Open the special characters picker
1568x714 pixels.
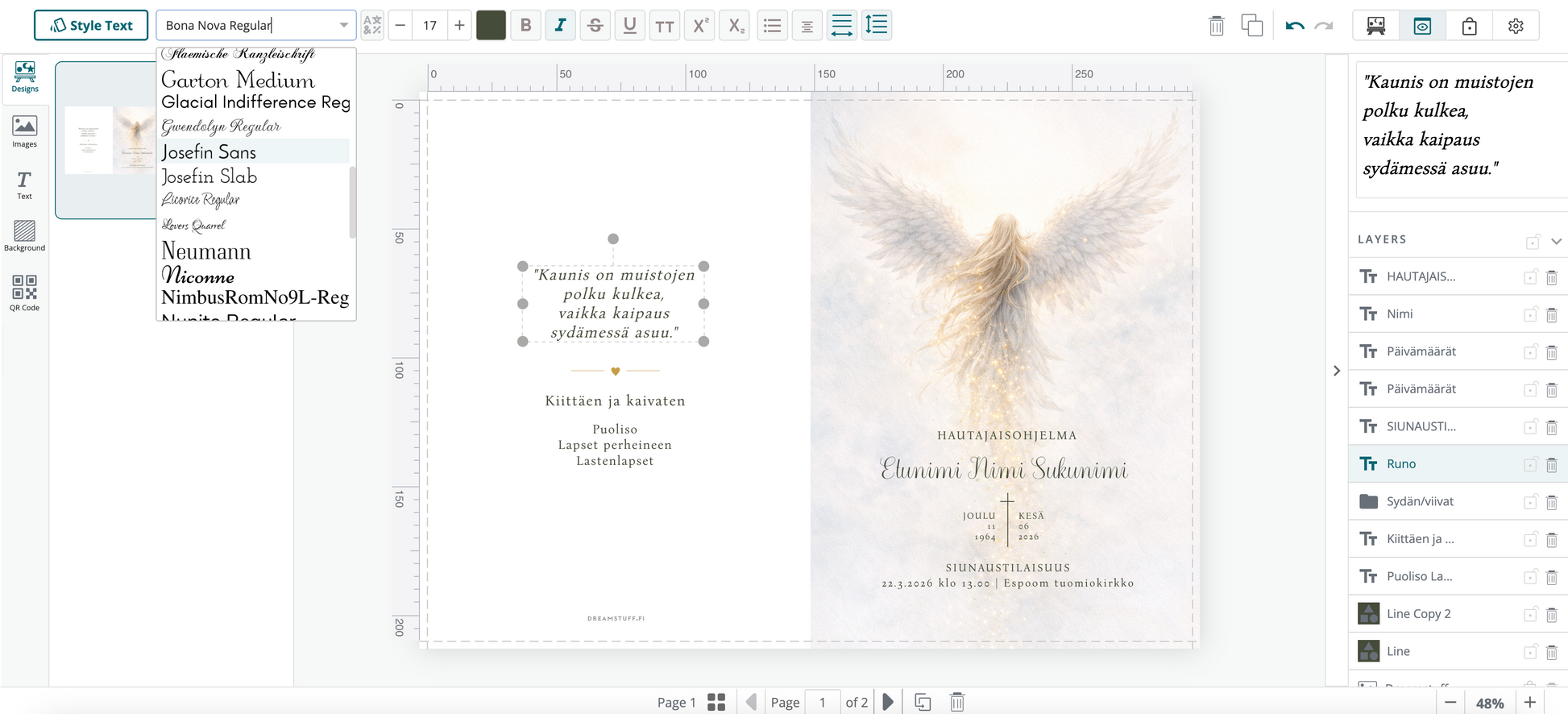(x=372, y=25)
